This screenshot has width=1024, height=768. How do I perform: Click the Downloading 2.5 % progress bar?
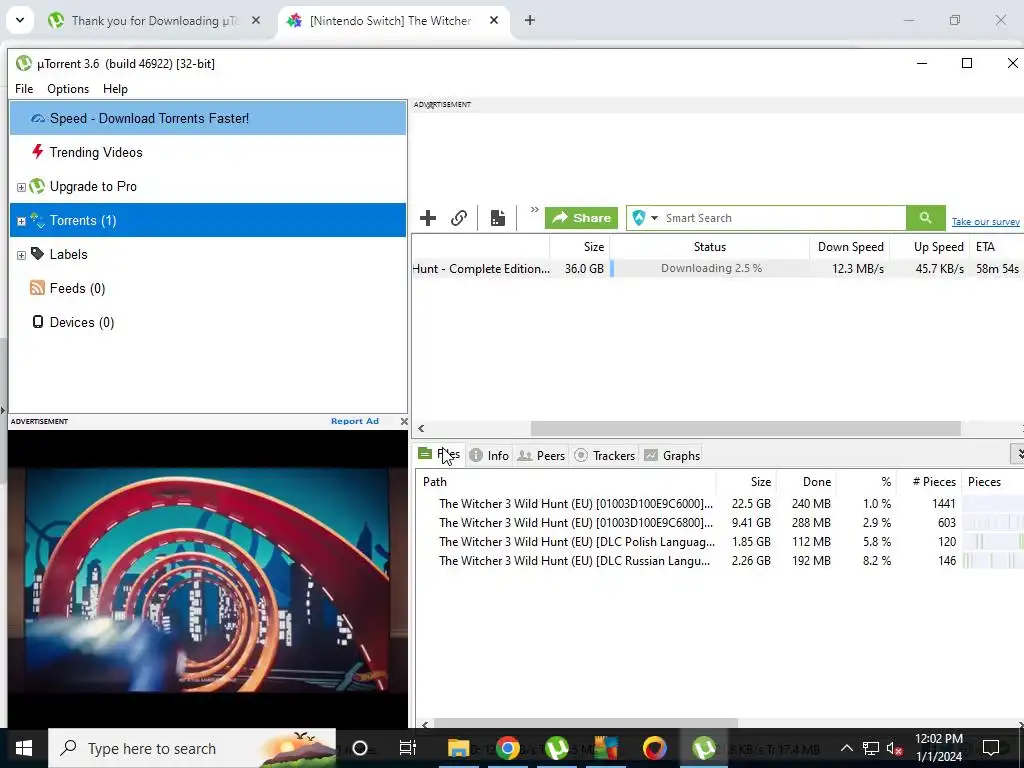[x=710, y=268]
